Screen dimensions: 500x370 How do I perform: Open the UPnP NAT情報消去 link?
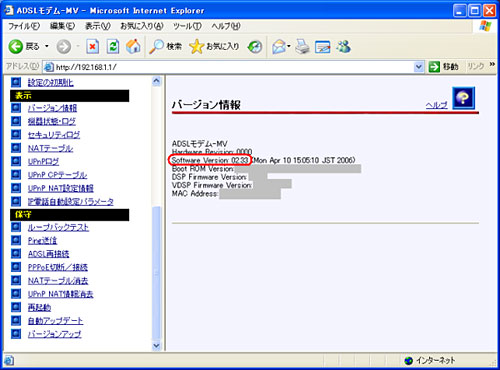coord(61,294)
